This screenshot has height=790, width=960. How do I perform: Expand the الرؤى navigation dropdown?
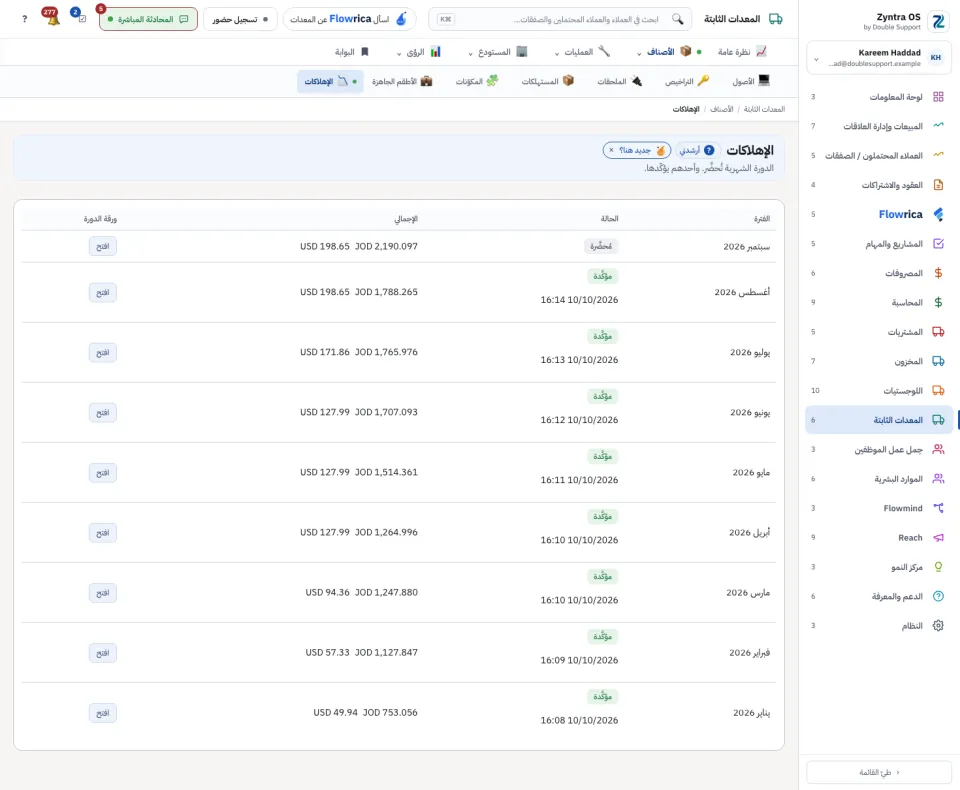pos(419,52)
